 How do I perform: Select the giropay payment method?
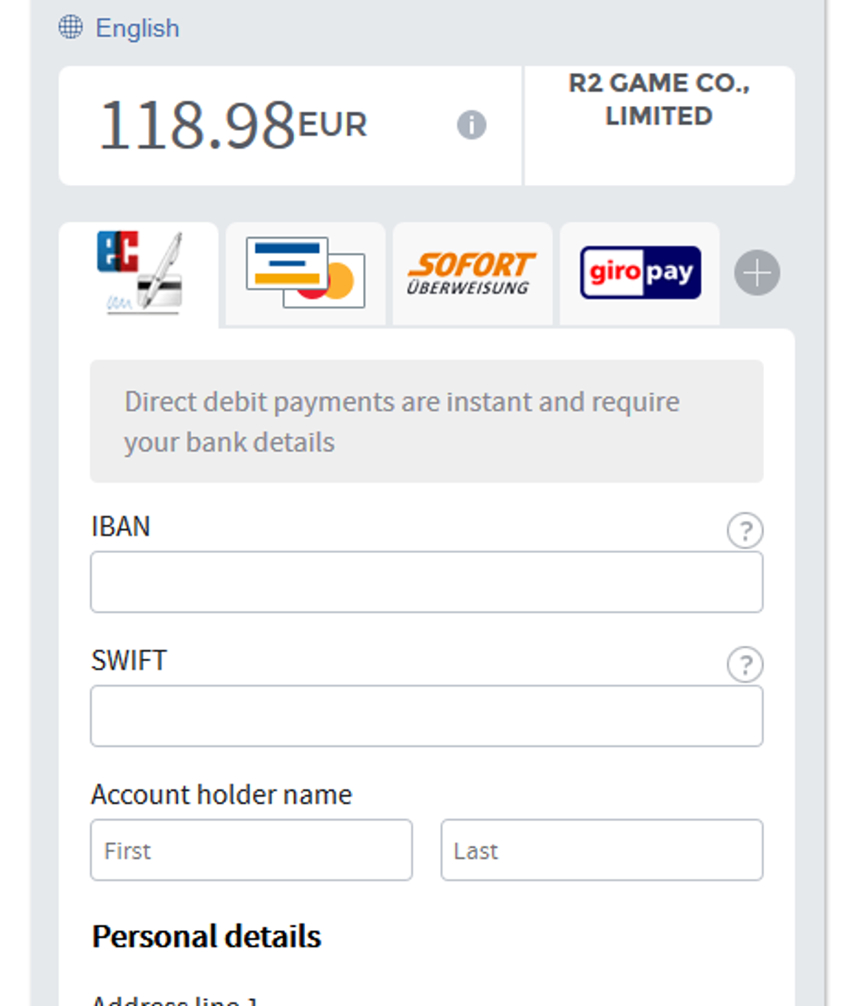[640, 273]
